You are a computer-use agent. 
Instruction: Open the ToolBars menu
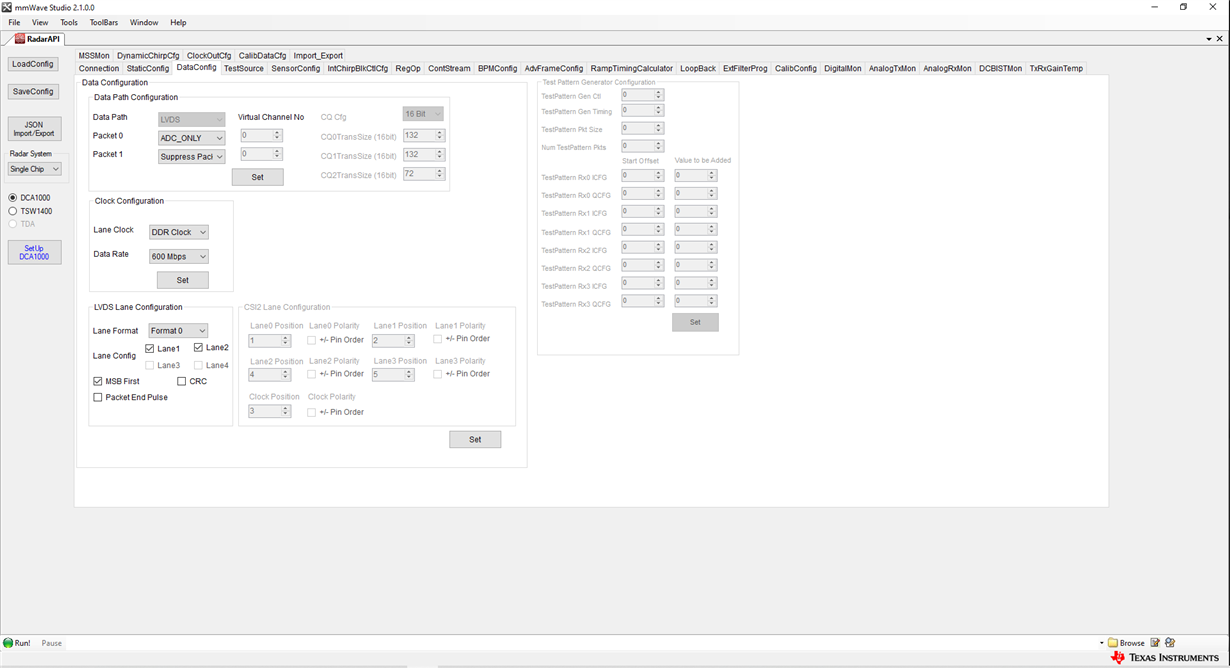[104, 22]
